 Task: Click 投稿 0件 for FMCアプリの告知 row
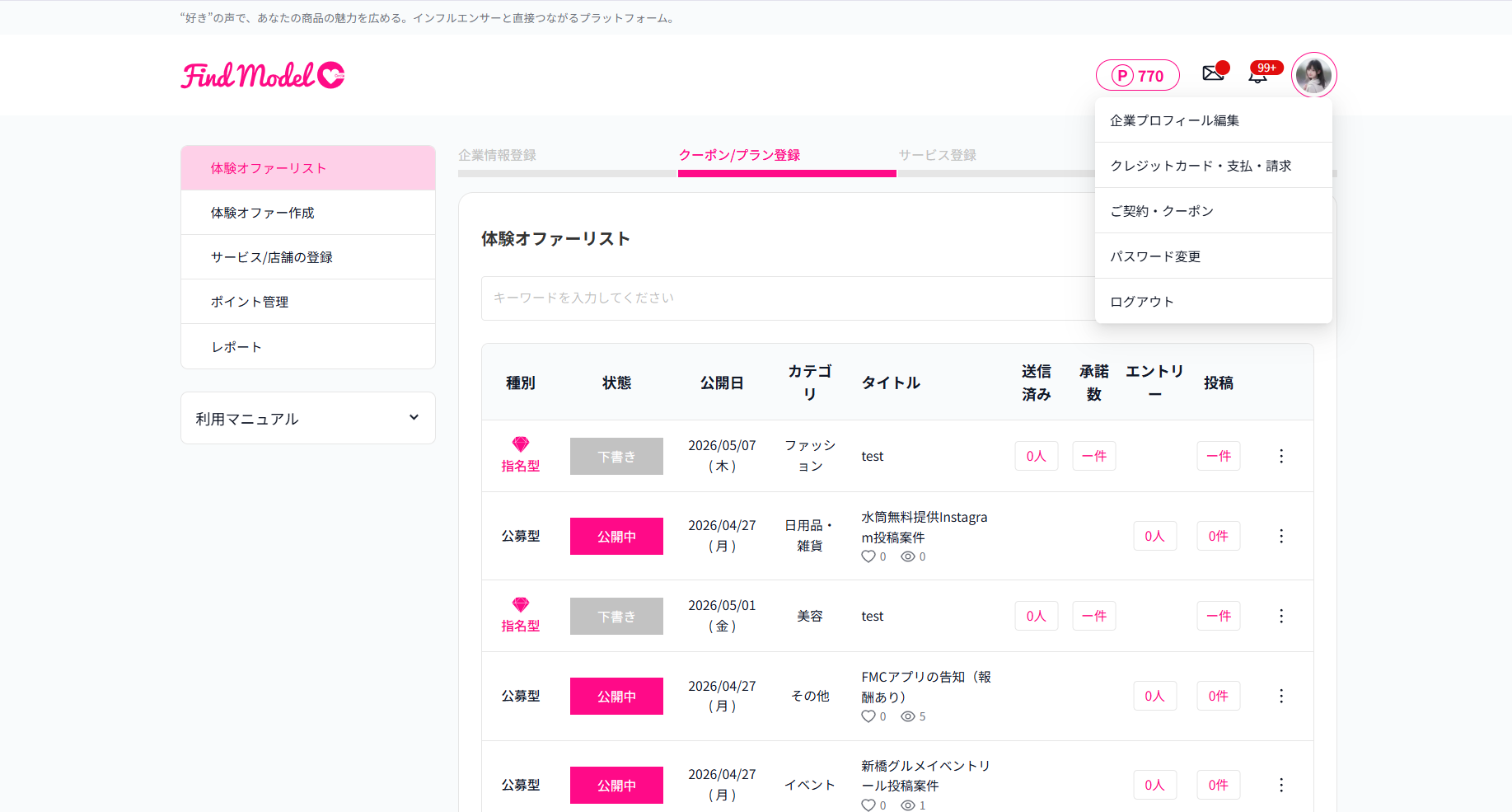[x=1219, y=696]
